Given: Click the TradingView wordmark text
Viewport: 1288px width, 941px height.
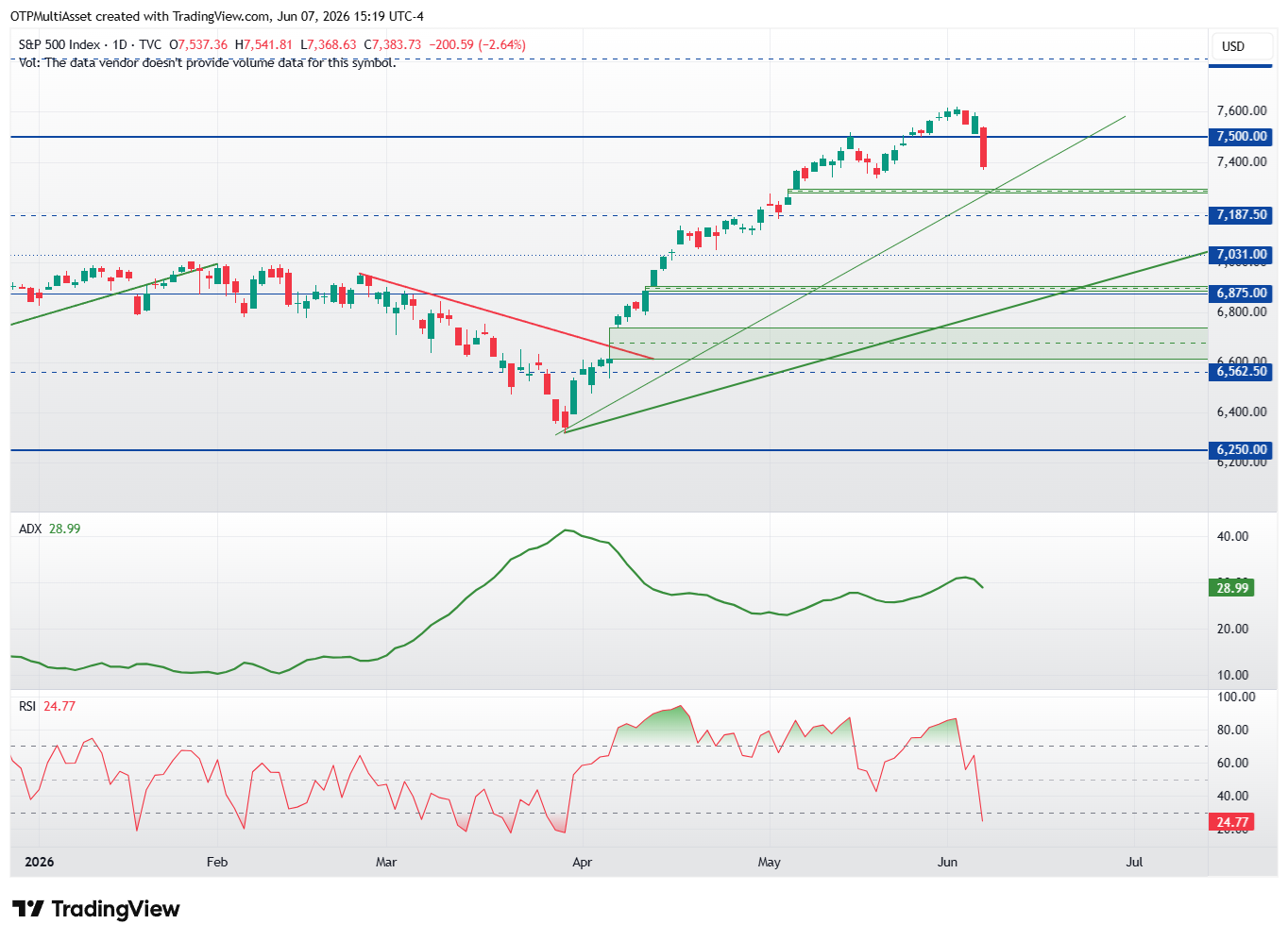Looking at the screenshot, I should point(115,909).
